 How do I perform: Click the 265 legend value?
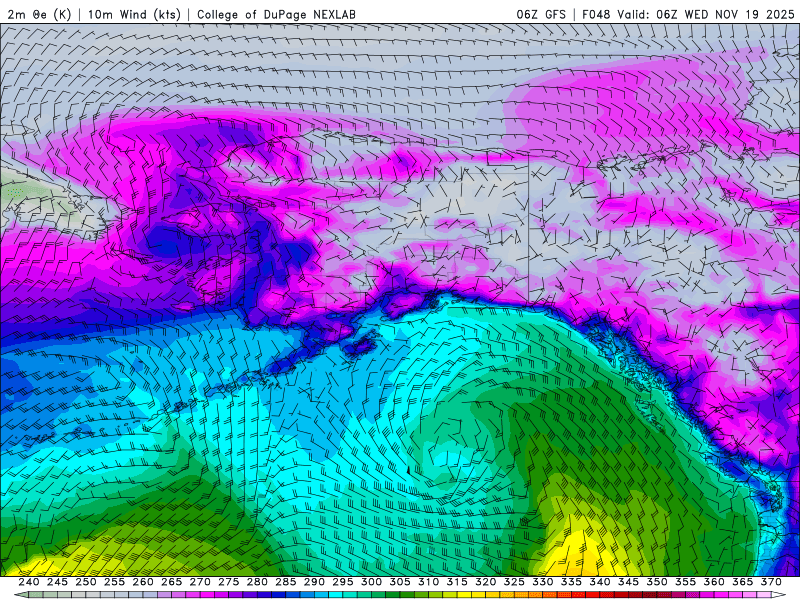(171, 582)
